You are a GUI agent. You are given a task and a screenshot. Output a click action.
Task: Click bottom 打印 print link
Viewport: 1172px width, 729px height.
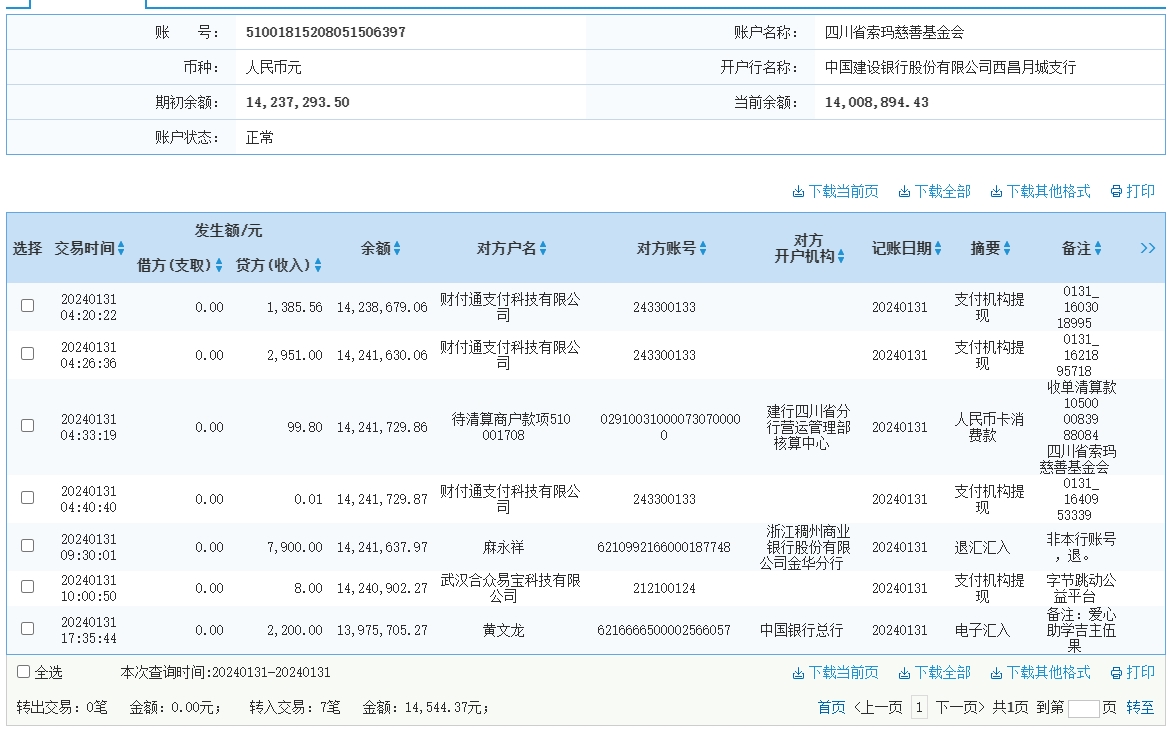[x=1132, y=673]
